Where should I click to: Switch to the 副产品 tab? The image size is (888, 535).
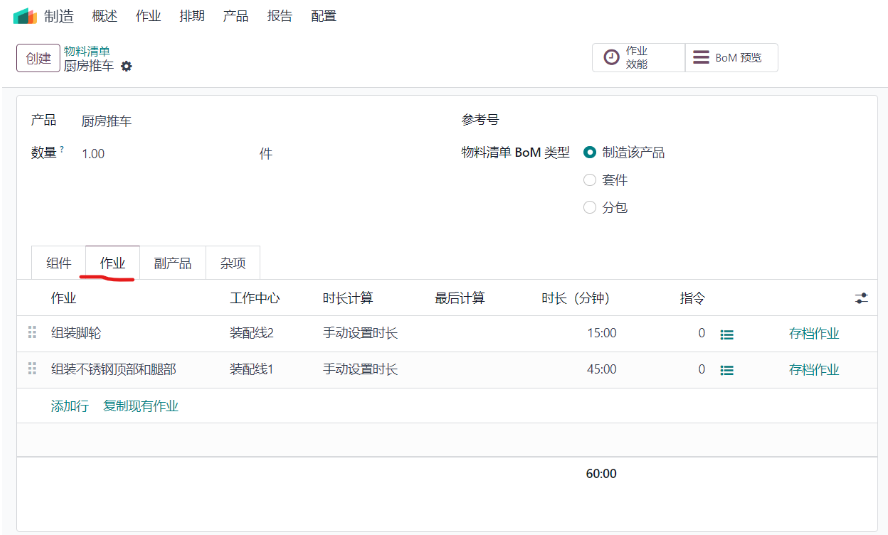(173, 263)
